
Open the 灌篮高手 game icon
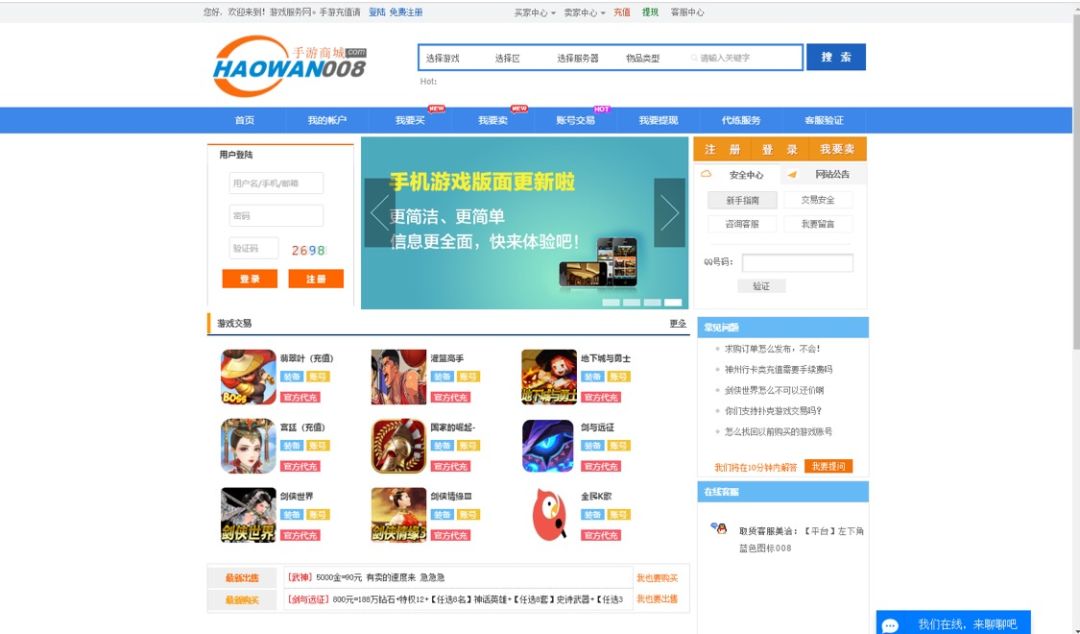tap(399, 377)
